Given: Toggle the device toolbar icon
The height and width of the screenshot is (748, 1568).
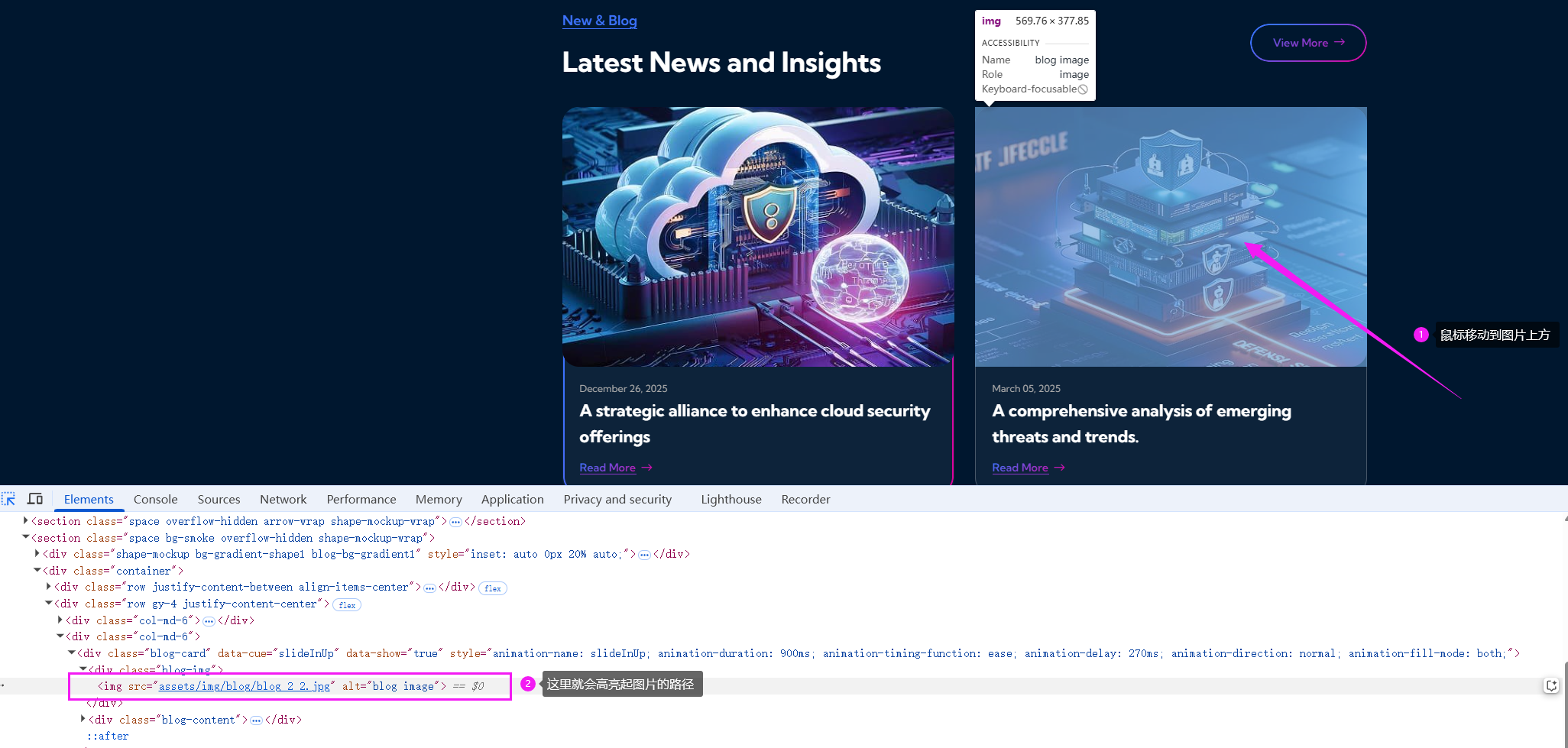Looking at the screenshot, I should tap(35, 499).
